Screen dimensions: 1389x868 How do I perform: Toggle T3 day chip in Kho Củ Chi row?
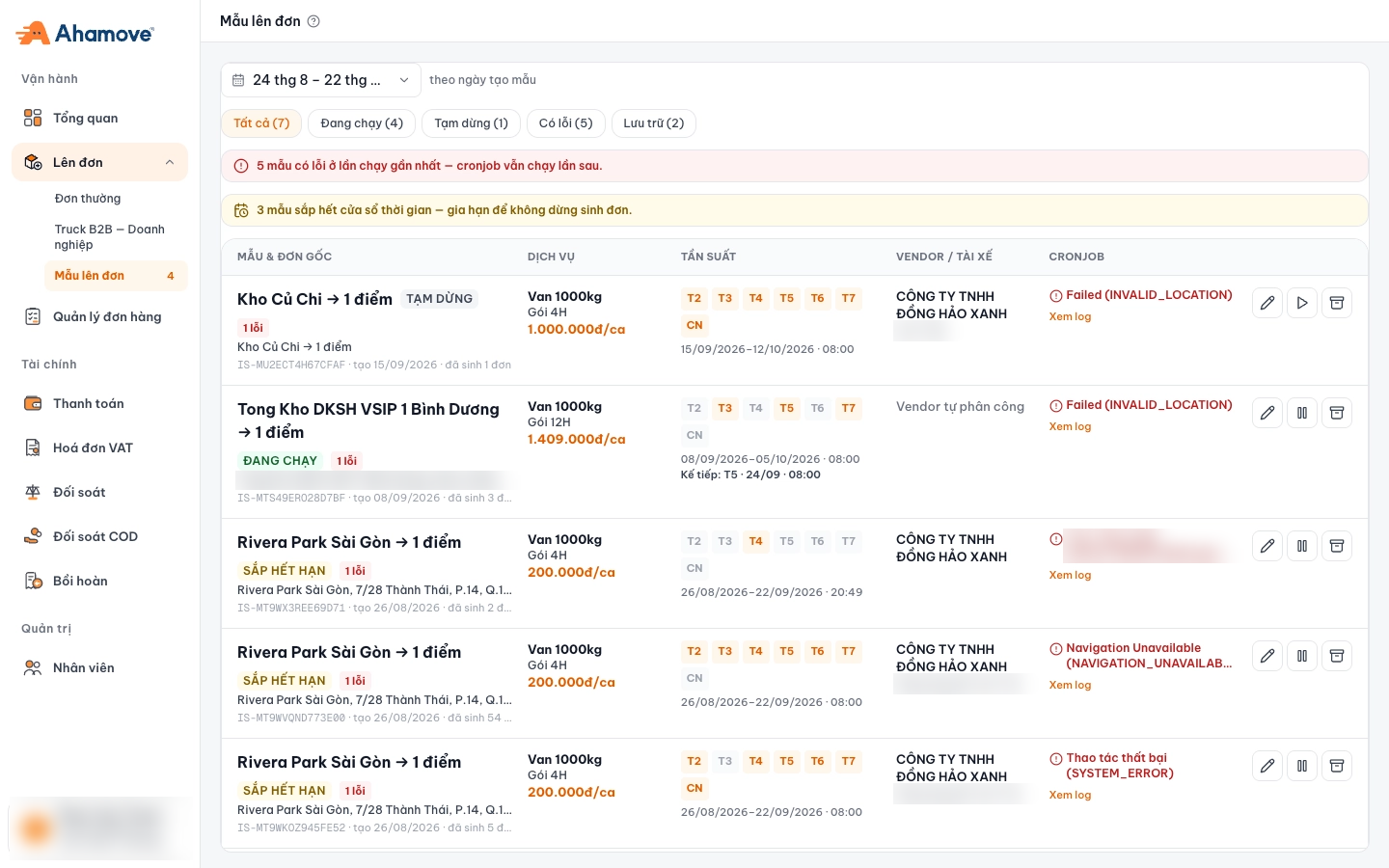(725, 298)
